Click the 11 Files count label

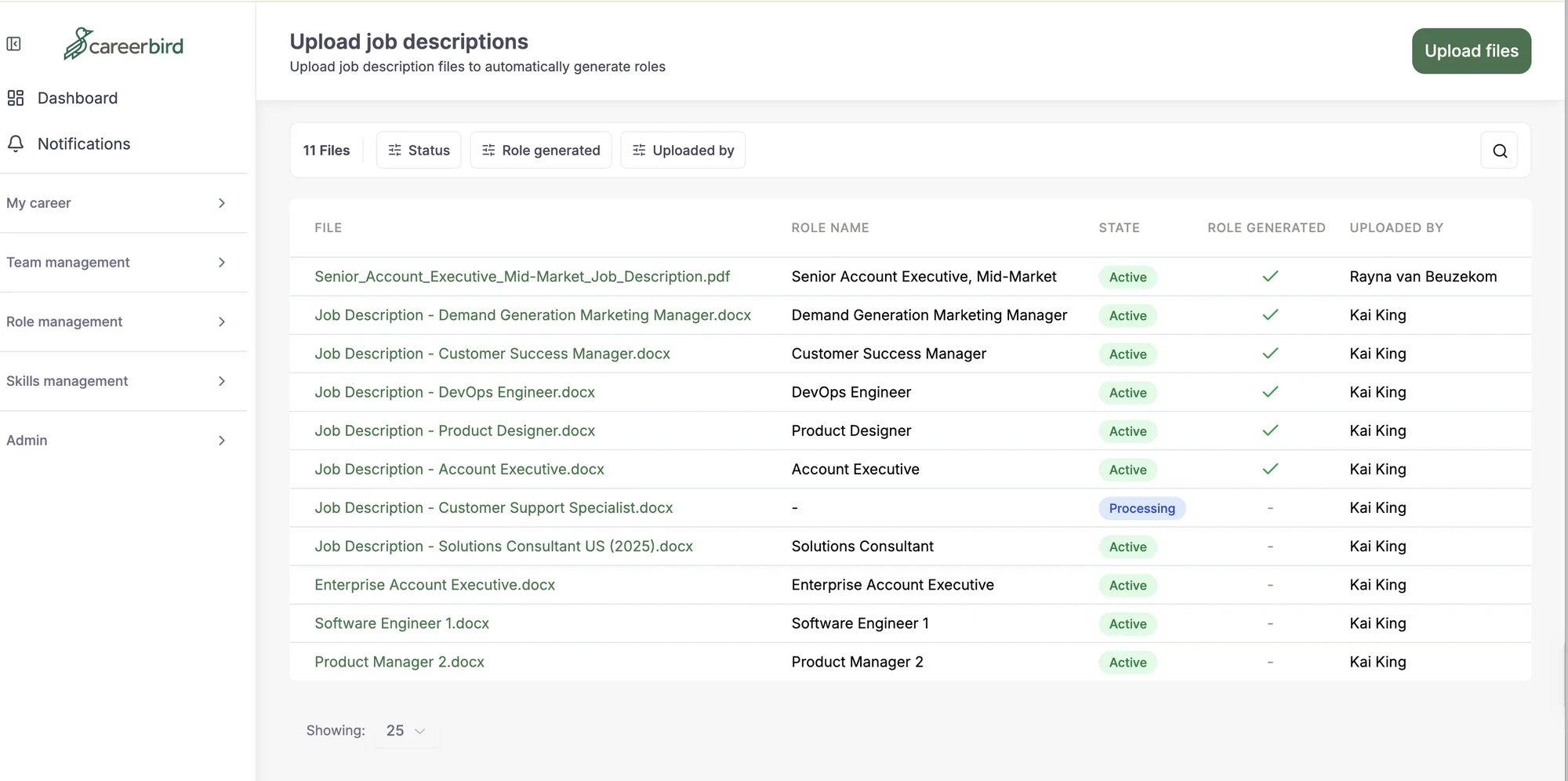326,150
